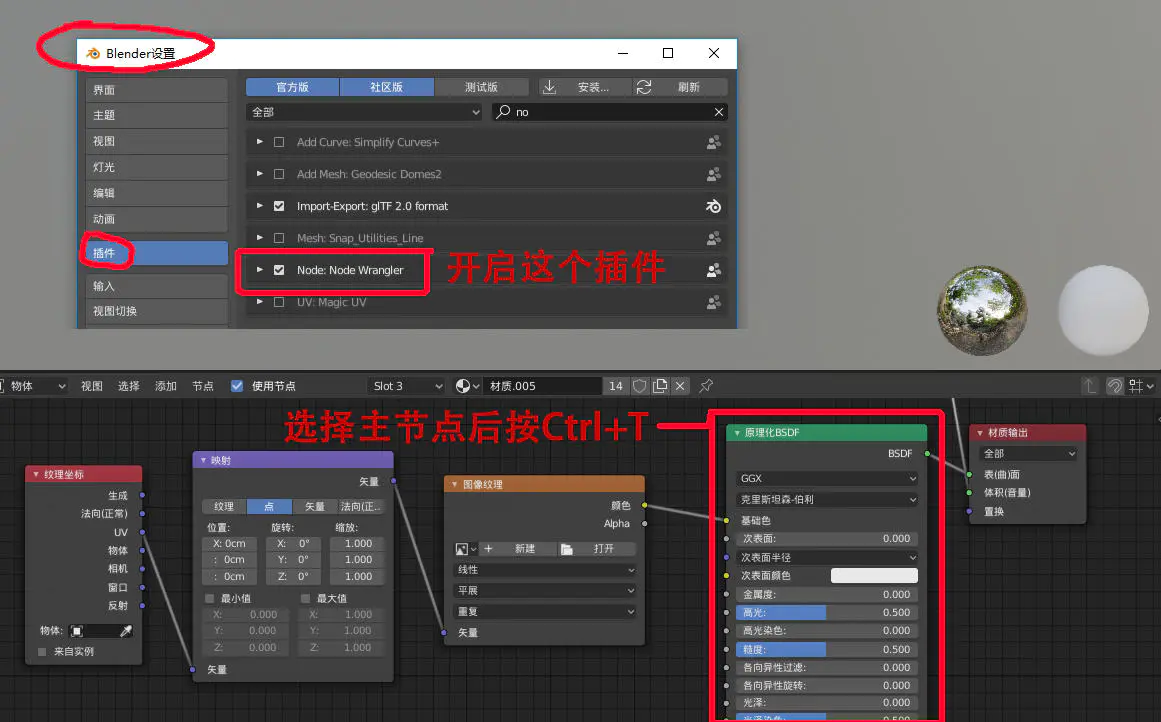The height and width of the screenshot is (722, 1161).
Task: Open GGX distribution dropdown in Principled BSDF
Action: click(x=827, y=478)
